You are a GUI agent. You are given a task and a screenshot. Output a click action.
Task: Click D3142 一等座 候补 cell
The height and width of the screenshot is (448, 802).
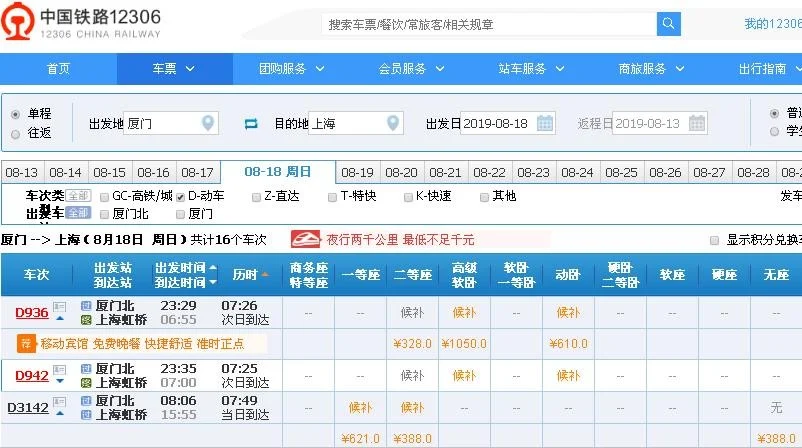pos(361,408)
